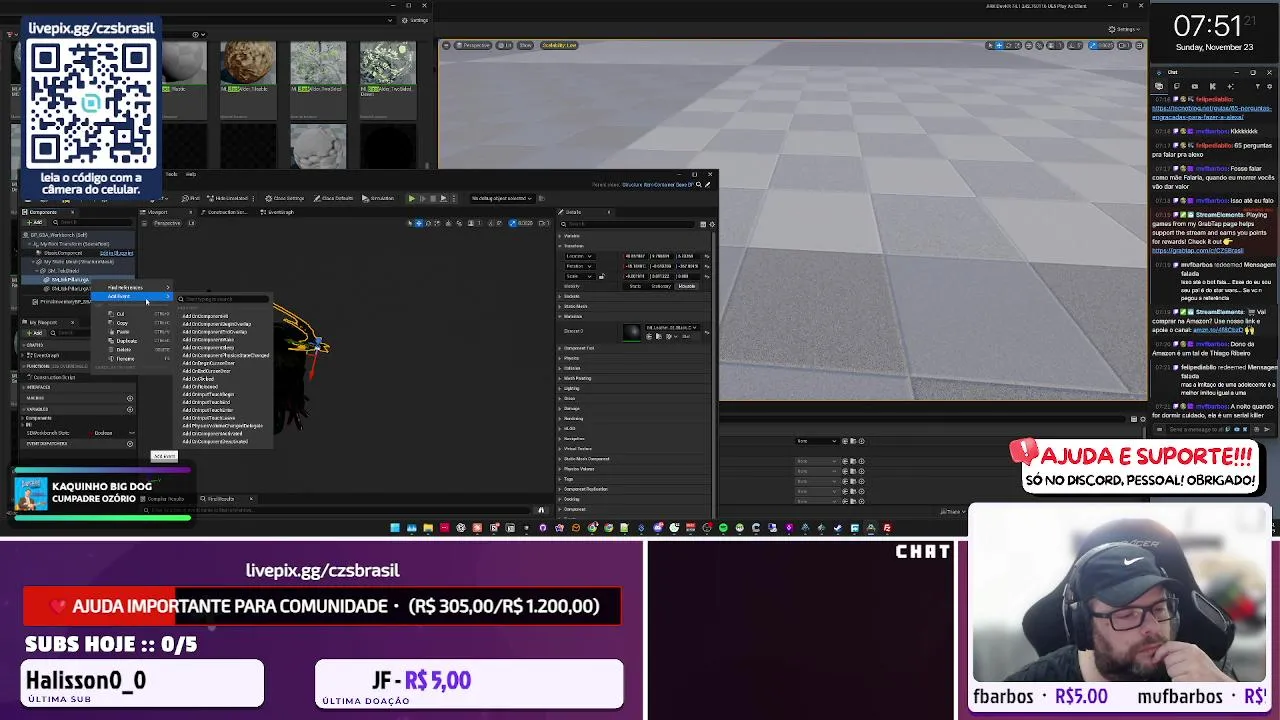Add new variable with VARIABLES plus icon
The image size is (1280, 720).
click(x=130, y=409)
